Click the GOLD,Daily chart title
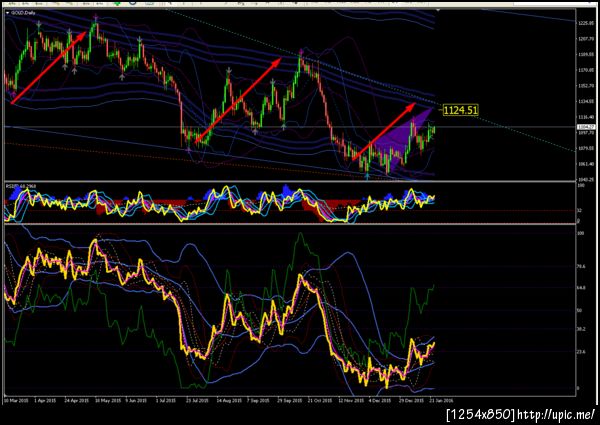 [23, 13]
